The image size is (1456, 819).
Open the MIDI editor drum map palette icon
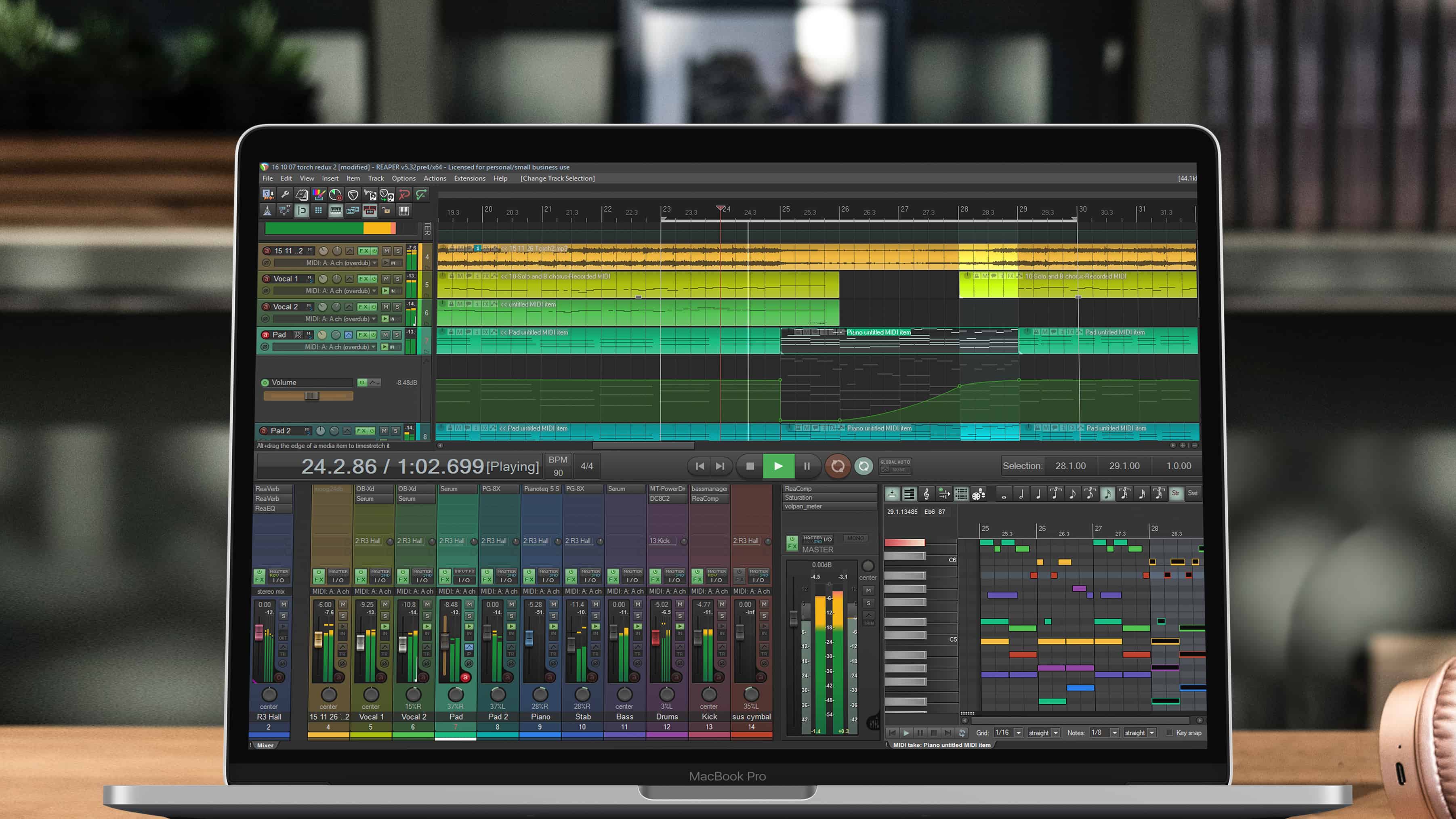[978, 494]
